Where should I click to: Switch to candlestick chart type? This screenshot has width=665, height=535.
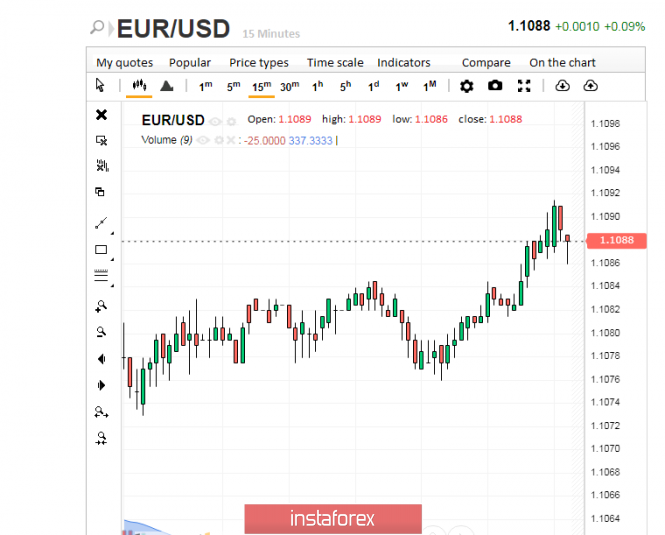[139, 85]
